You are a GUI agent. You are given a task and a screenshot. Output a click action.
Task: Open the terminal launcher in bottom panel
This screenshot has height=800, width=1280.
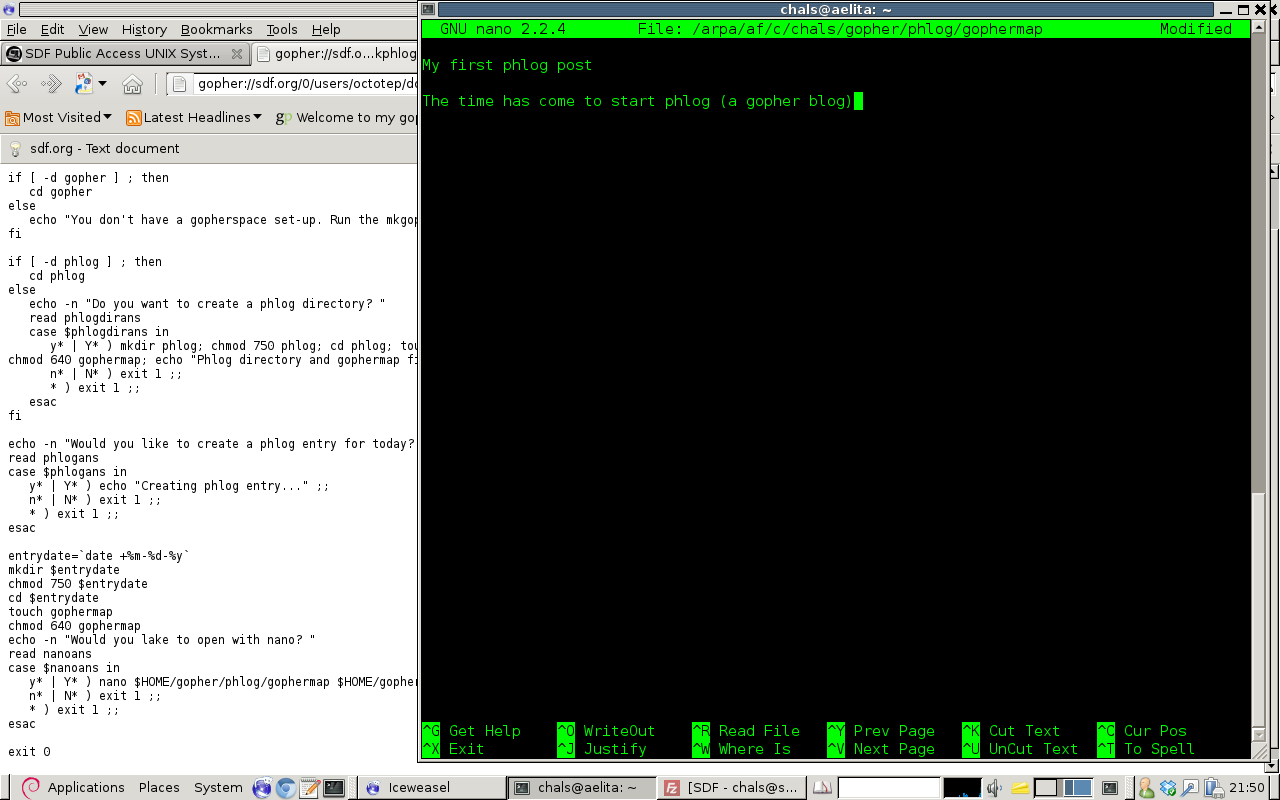(x=334, y=788)
